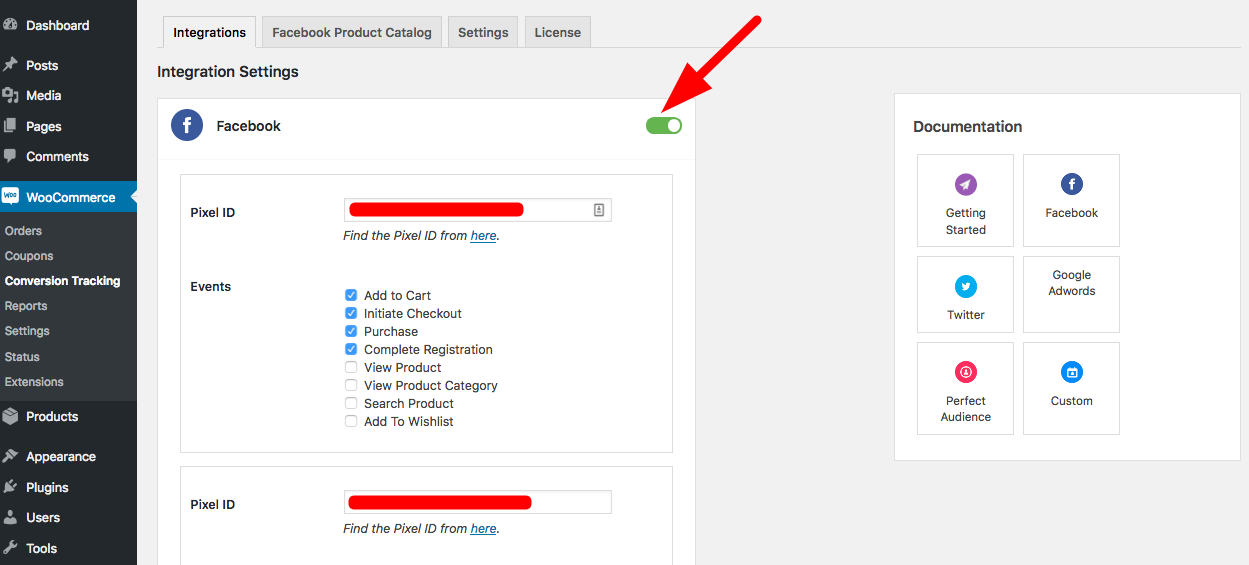Click the Media icon in sidebar
Viewport: 1249px width, 565px height.
pos(10,95)
